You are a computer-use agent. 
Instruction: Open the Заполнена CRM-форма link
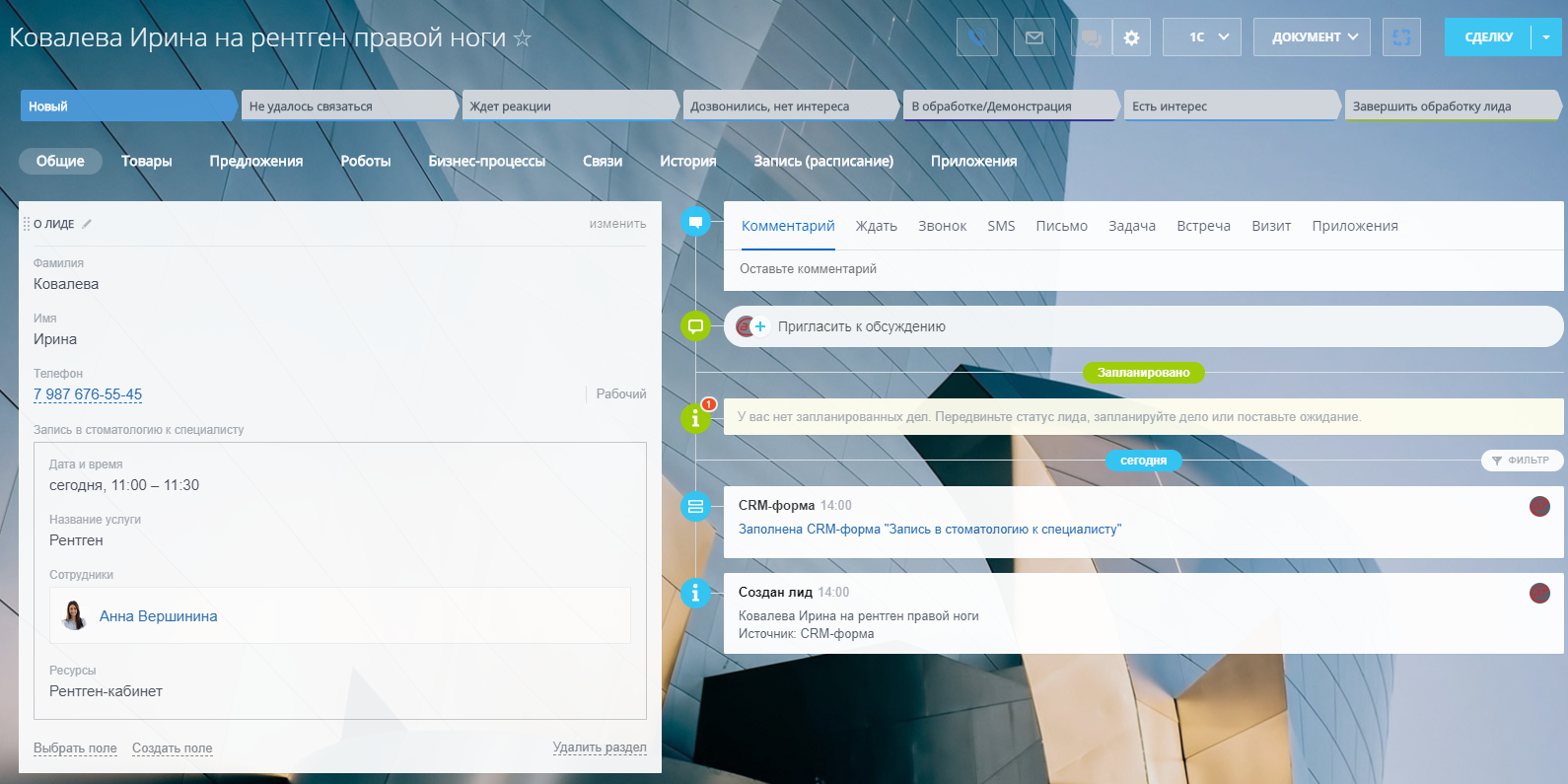[930, 530]
